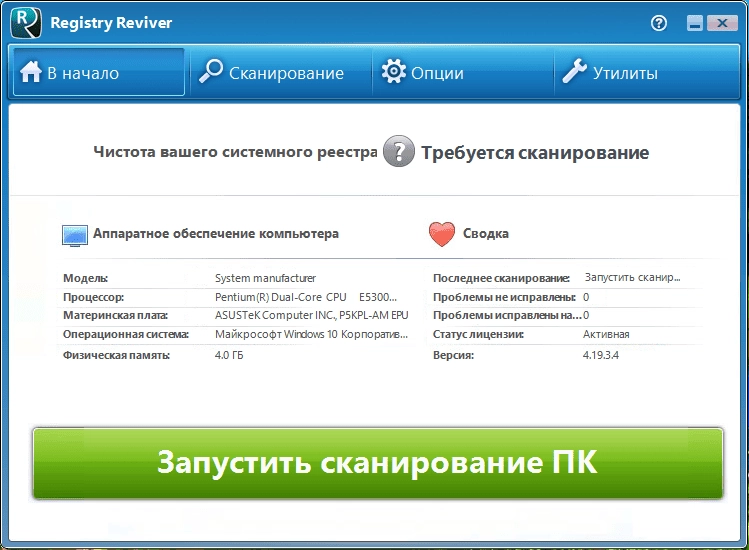This screenshot has height=550, width=749.
Task: Click the Аппаратное обеспечение компьютера heading
Action: 216,234
